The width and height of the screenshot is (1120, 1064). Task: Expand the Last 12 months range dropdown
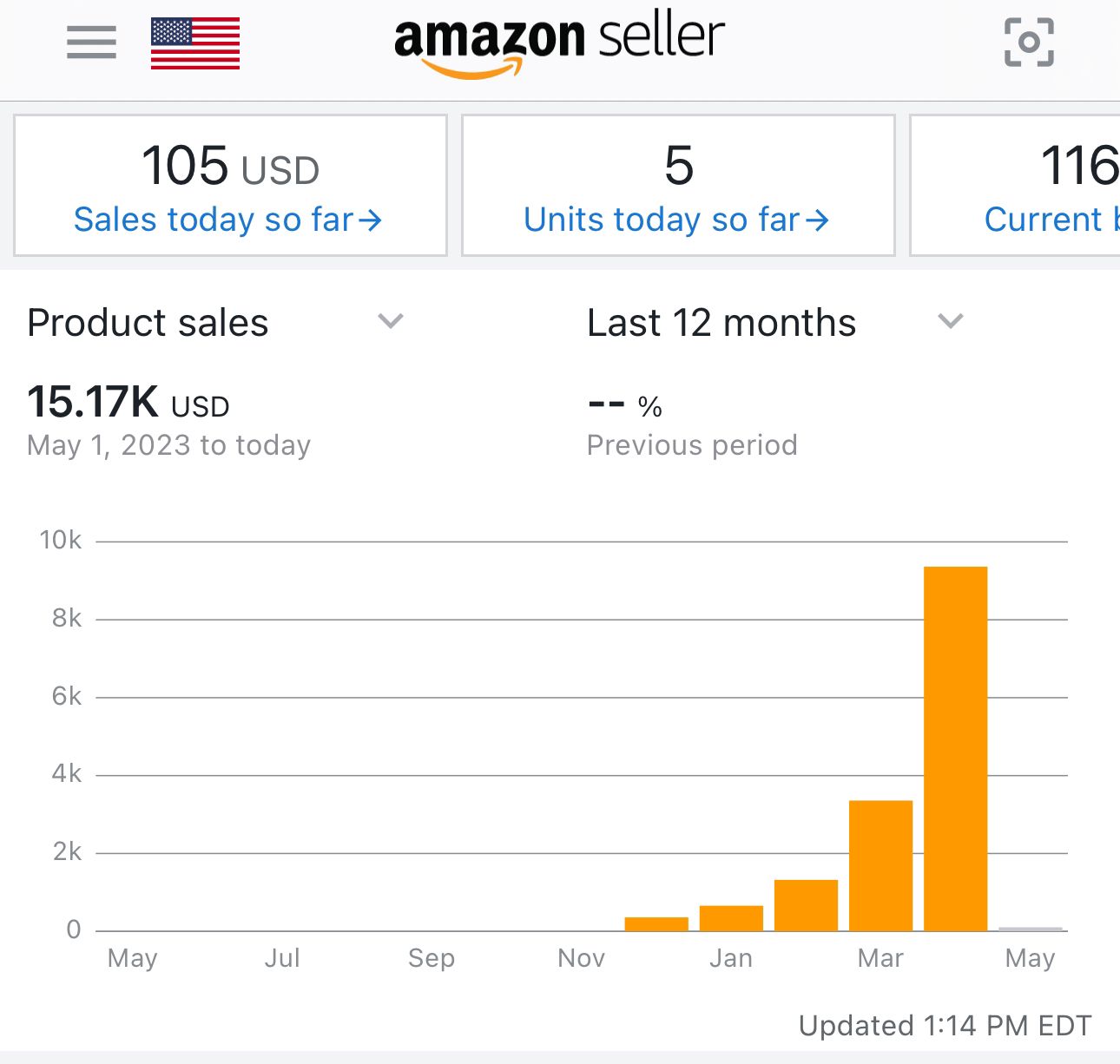click(x=951, y=322)
